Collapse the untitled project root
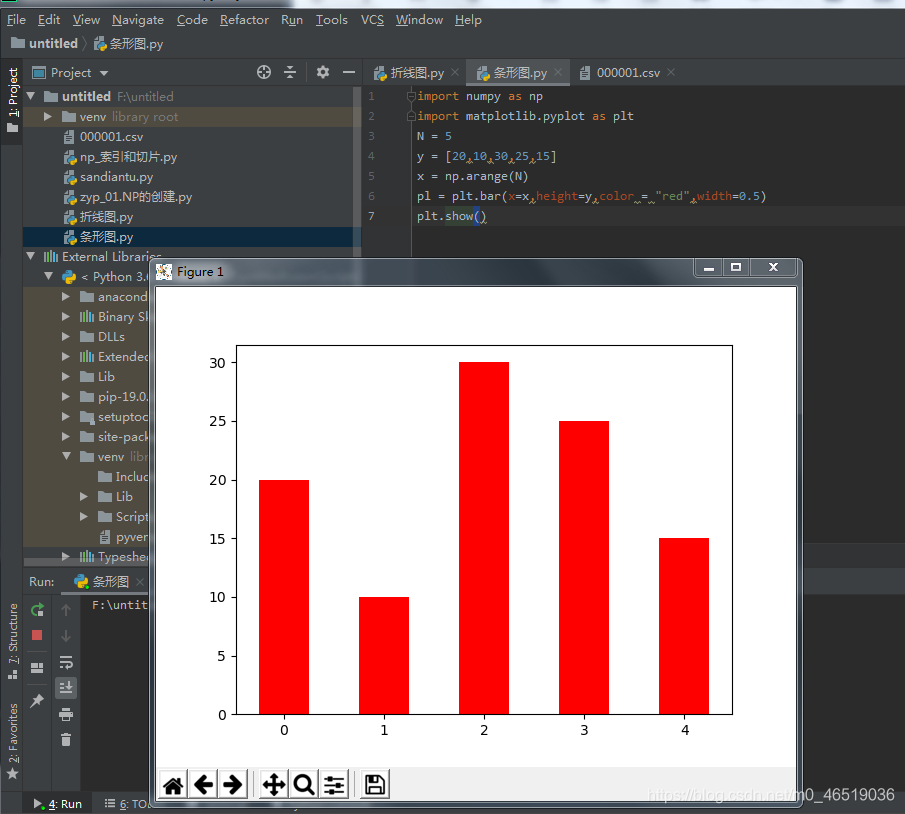The height and width of the screenshot is (814, 905). pos(31,96)
